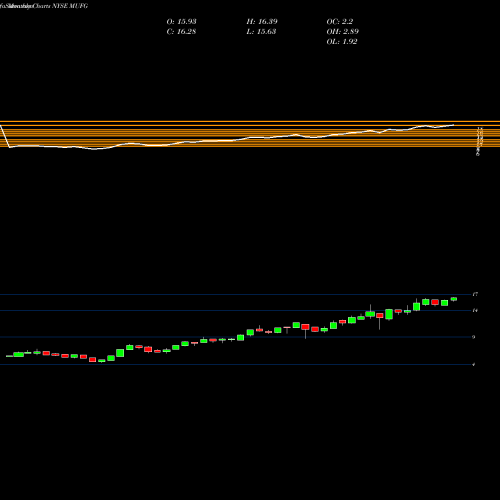Click the 'OH: 2.89' reading
The image size is (500, 500).
[343, 31]
